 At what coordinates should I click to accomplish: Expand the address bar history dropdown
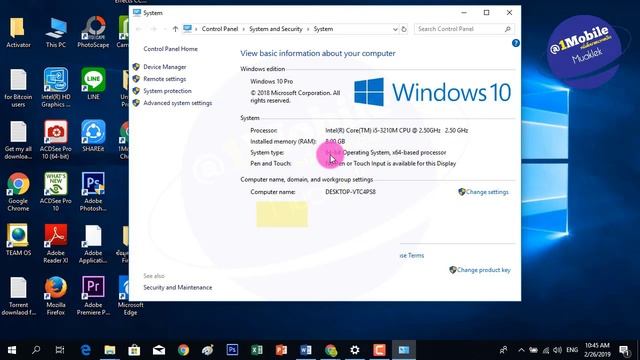point(395,29)
